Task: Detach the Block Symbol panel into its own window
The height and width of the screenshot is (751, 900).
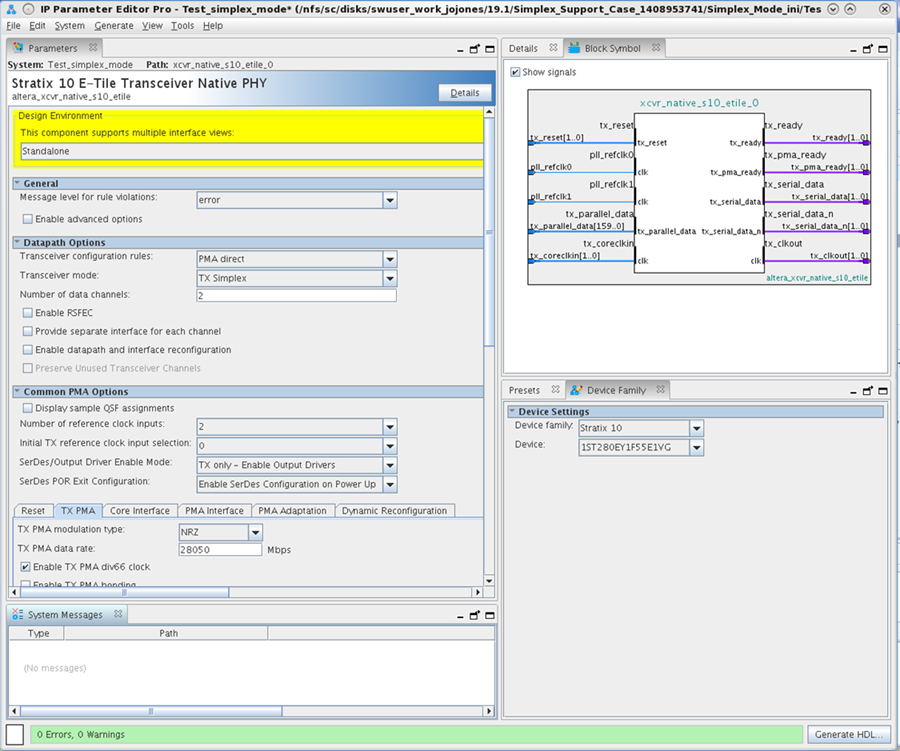Action: 866,48
